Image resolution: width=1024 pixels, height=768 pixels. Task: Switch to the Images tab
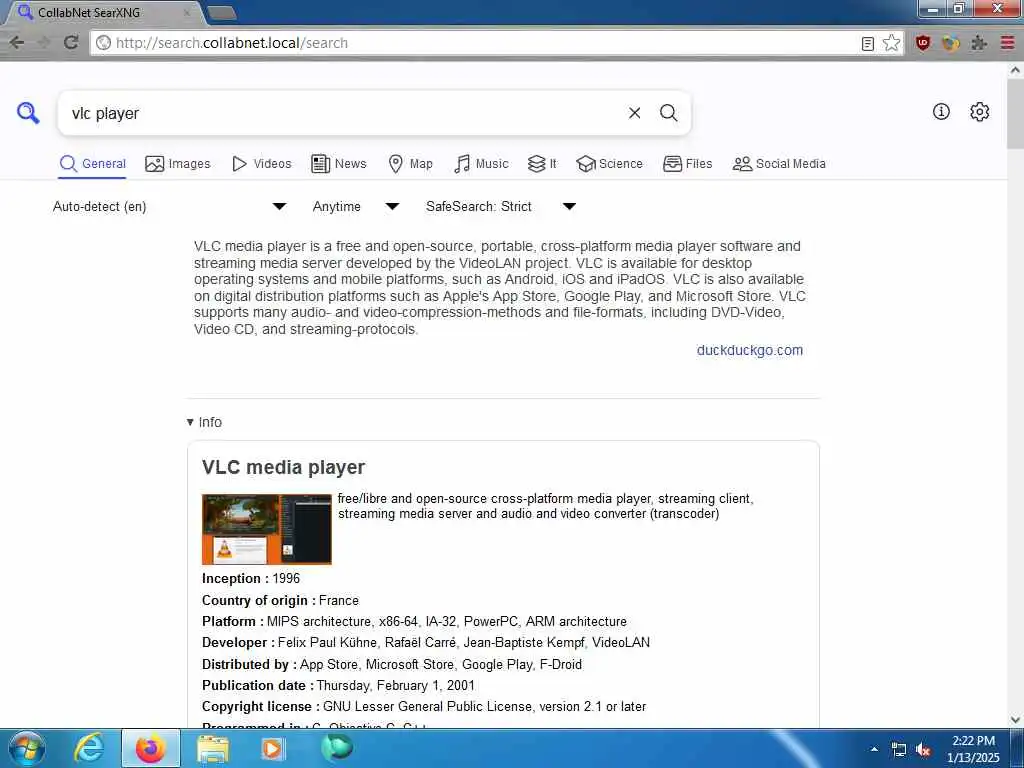178,163
